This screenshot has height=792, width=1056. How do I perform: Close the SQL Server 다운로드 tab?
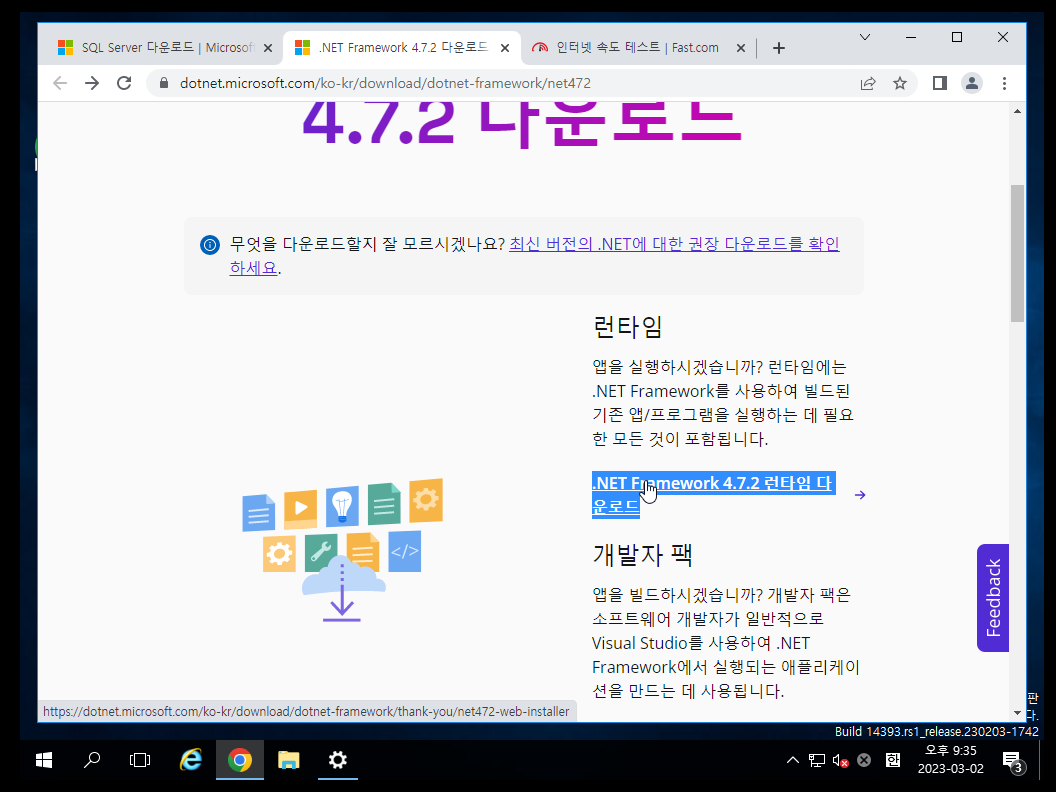[267, 48]
